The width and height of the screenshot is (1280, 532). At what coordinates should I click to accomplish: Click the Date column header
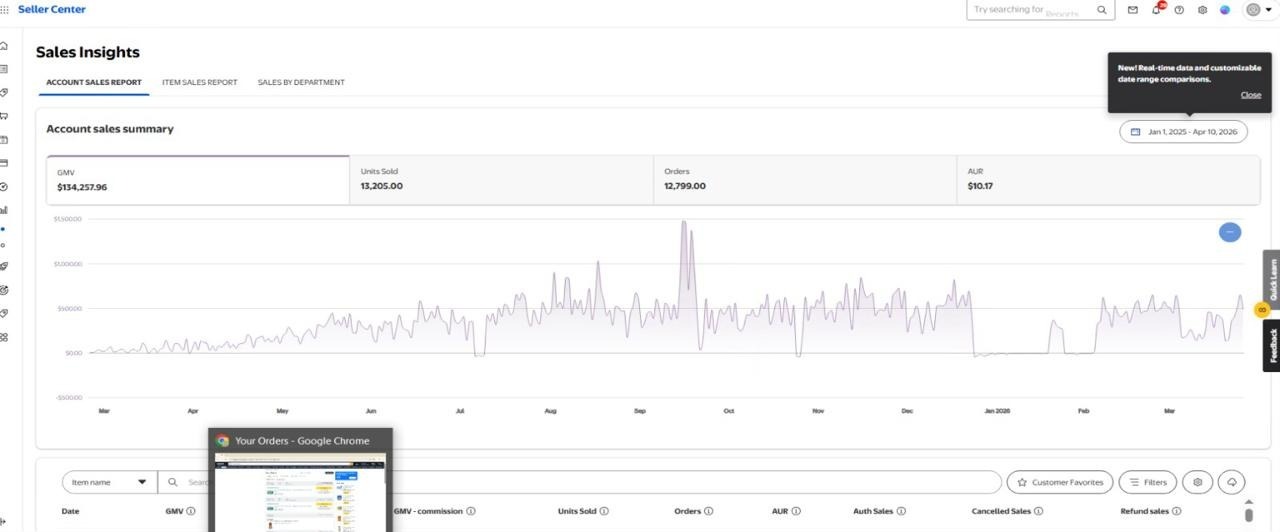(x=70, y=511)
